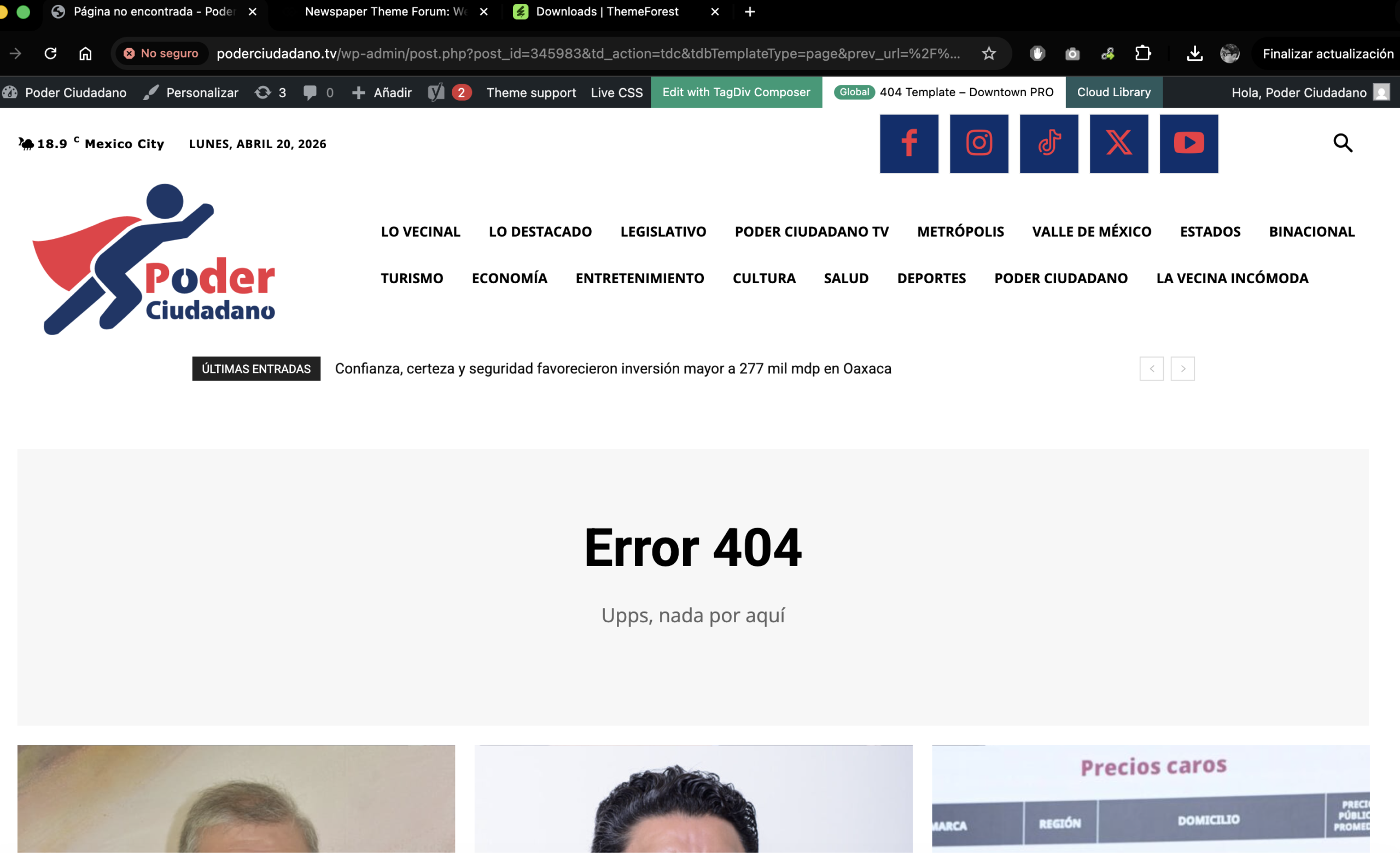The height and width of the screenshot is (853, 1400).
Task: Open the 404 Template – Downtown PRO item
Action: click(944, 92)
